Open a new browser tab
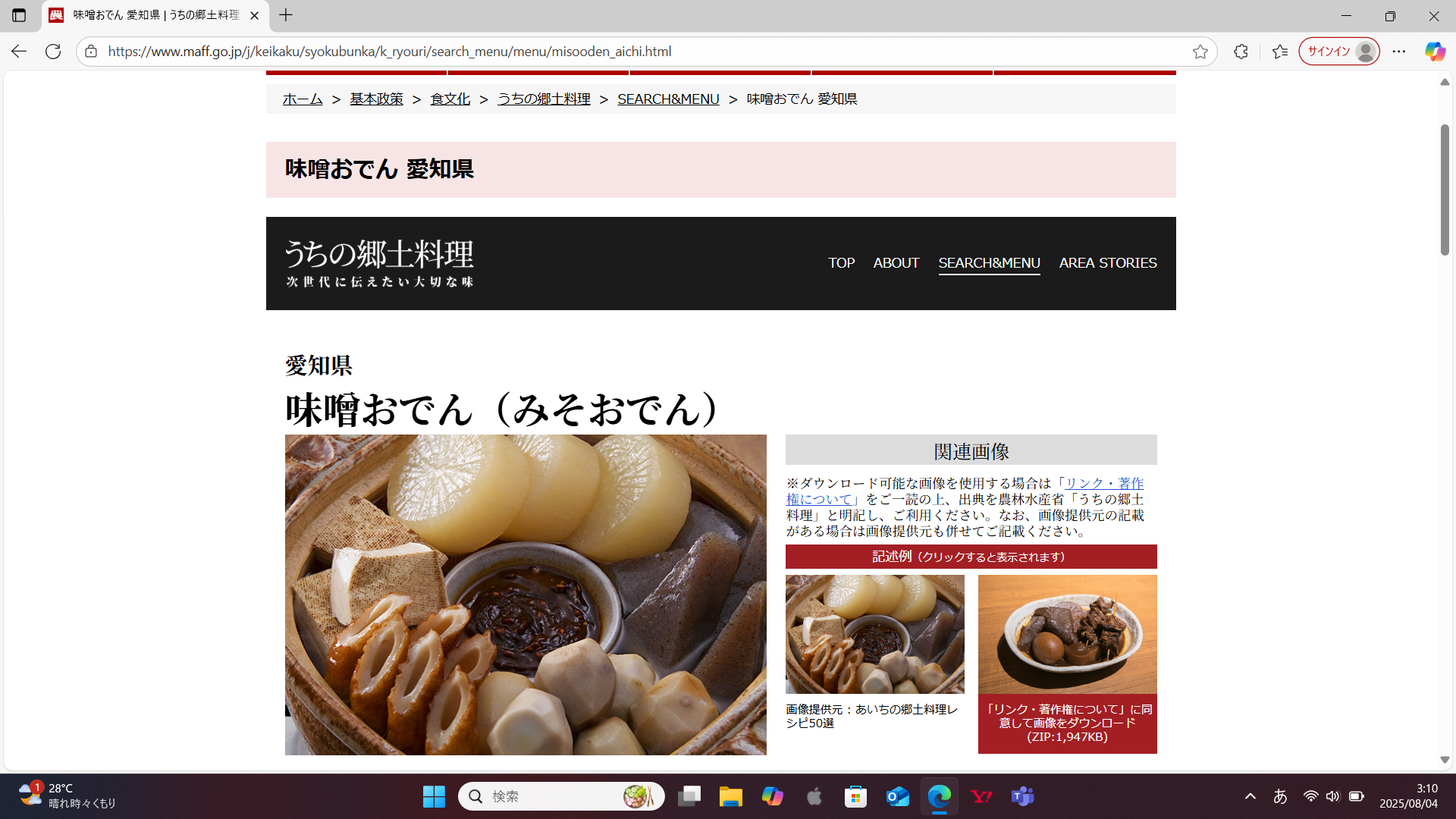1456x819 pixels. tap(286, 15)
